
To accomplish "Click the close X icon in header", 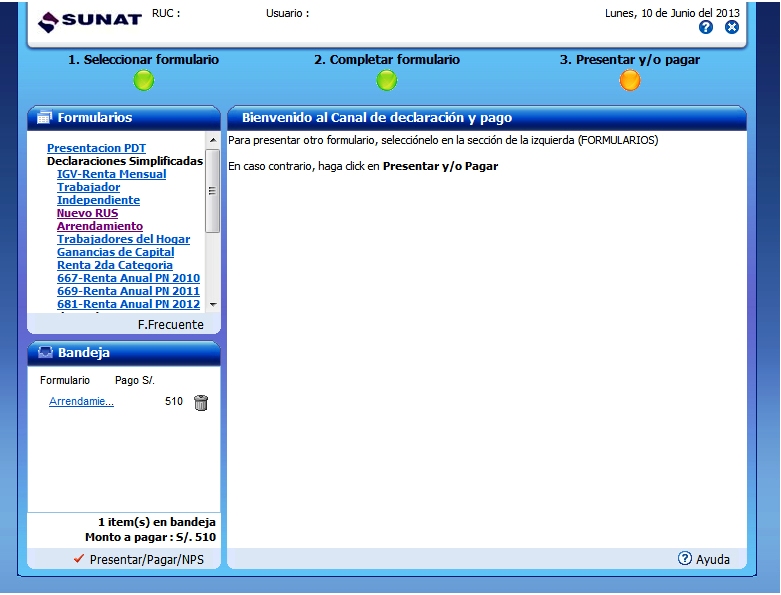I will 732,27.
